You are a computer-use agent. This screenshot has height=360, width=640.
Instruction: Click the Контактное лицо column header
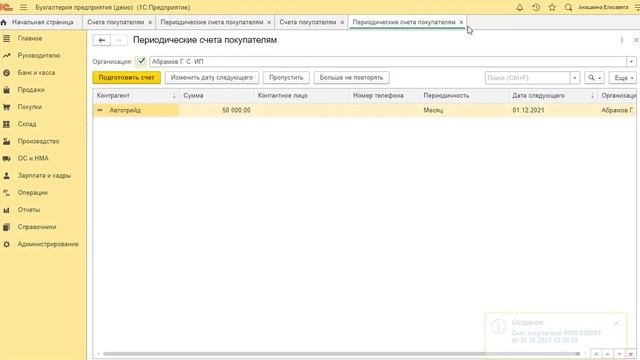tap(302, 96)
